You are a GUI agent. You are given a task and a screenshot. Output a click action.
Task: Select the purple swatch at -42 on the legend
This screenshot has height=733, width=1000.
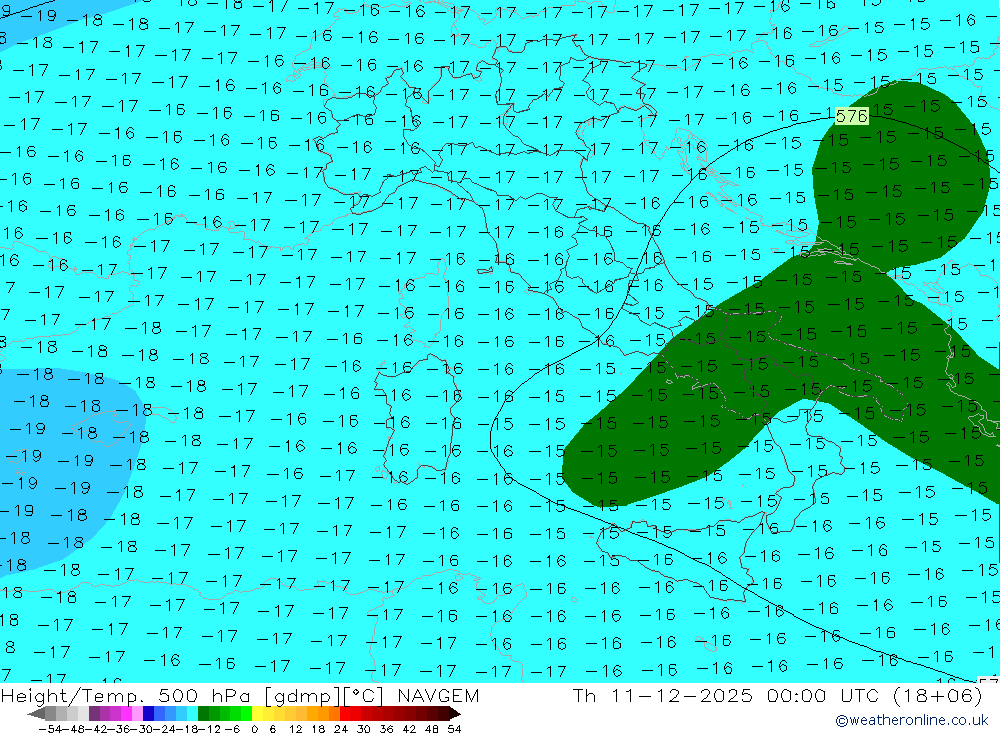(x=94, y=714)
